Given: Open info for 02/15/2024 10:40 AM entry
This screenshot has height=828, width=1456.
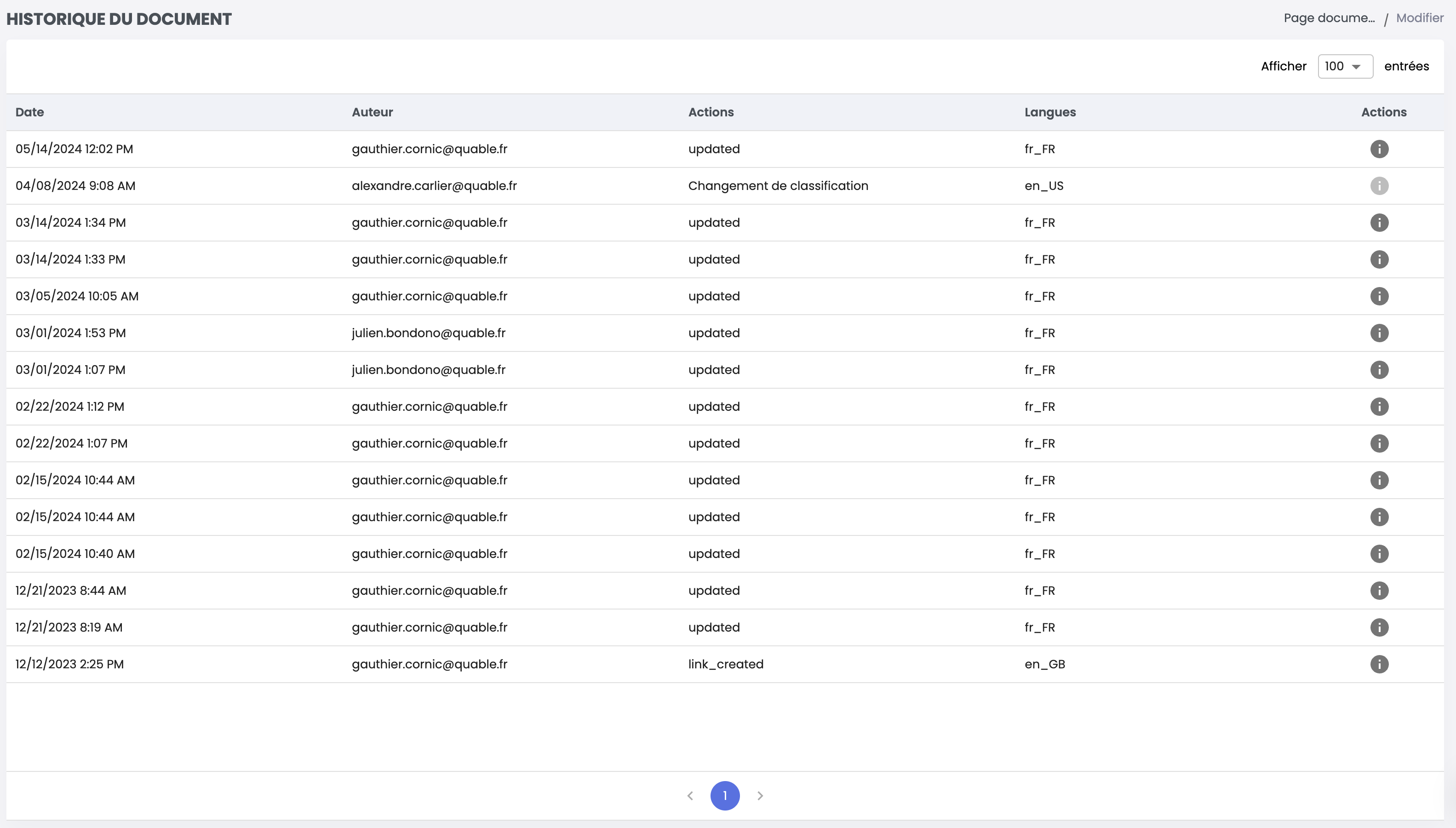Looking at the screenshot, I should (x=1379, y=554).
